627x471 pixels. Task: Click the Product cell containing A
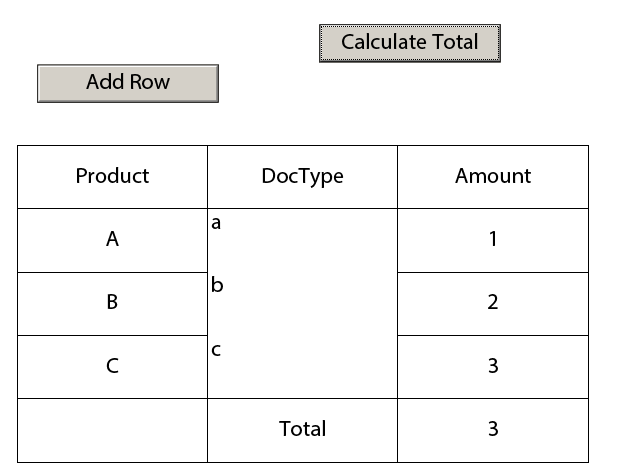pos(112,240)
